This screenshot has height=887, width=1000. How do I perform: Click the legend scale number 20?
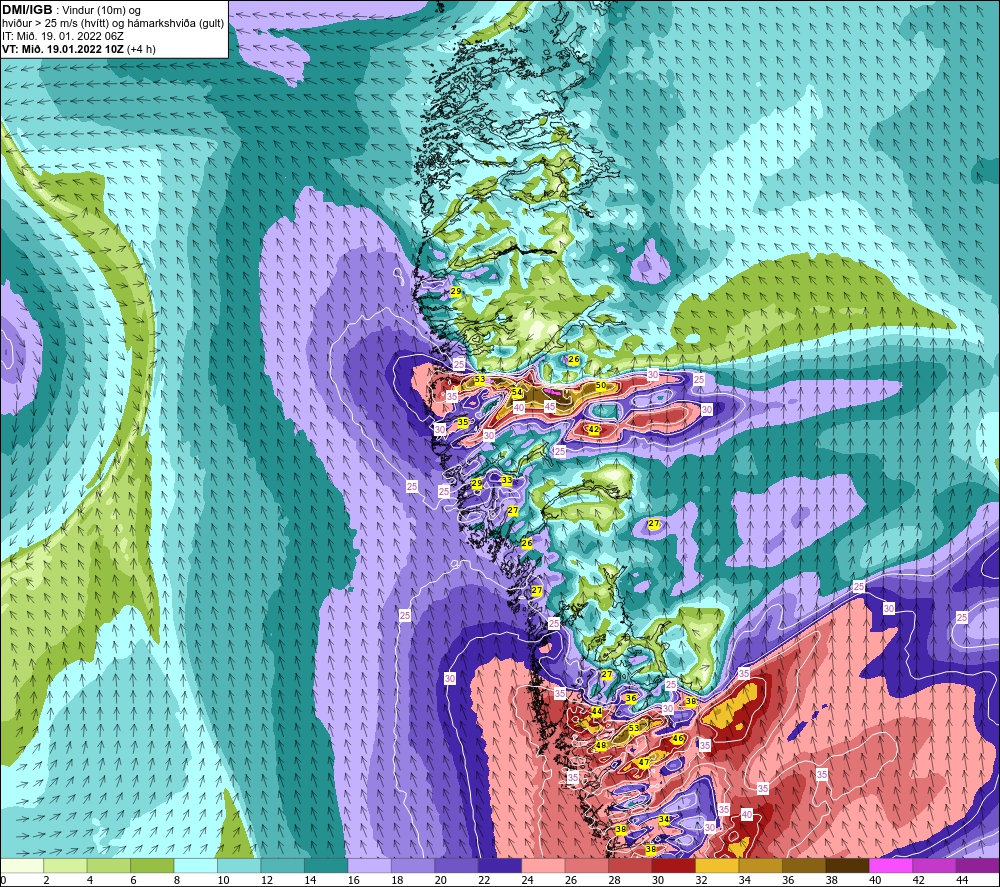click(440, 881)
